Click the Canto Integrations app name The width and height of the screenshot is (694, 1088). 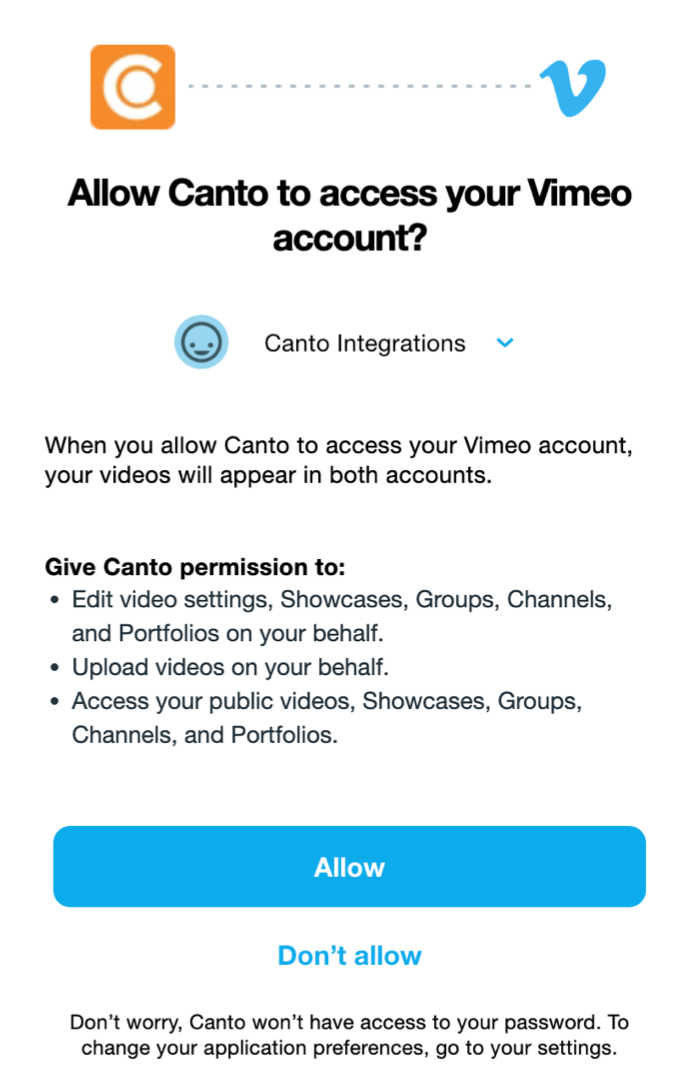pos(364,342)
